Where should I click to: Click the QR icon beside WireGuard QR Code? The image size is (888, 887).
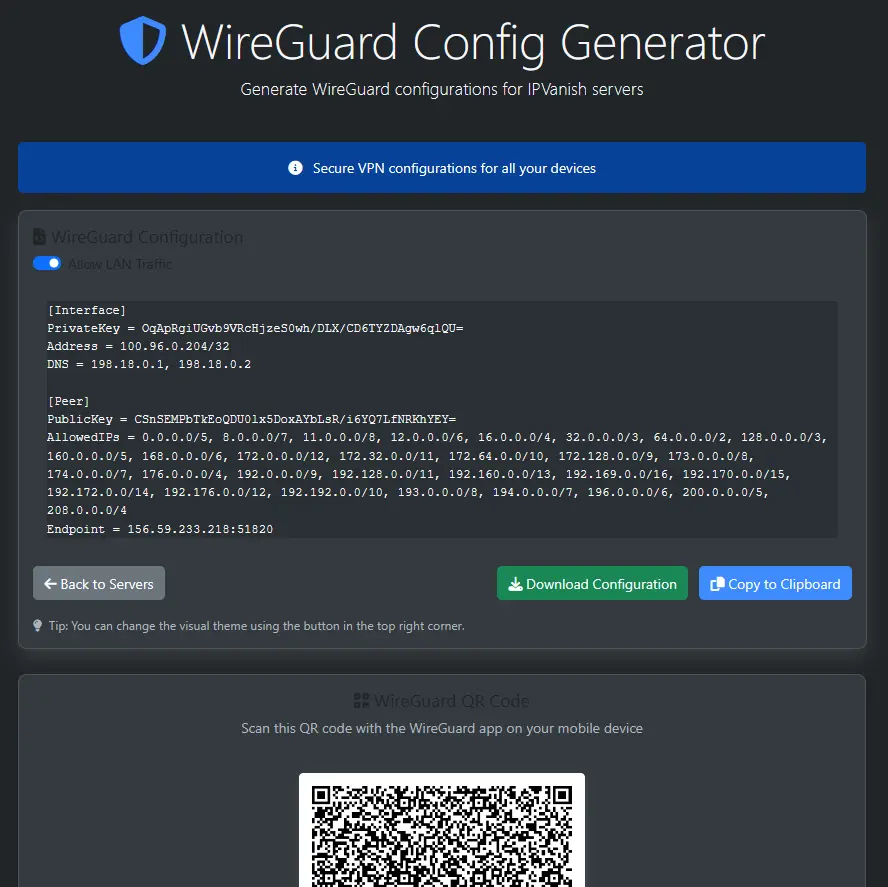(361, 701)
